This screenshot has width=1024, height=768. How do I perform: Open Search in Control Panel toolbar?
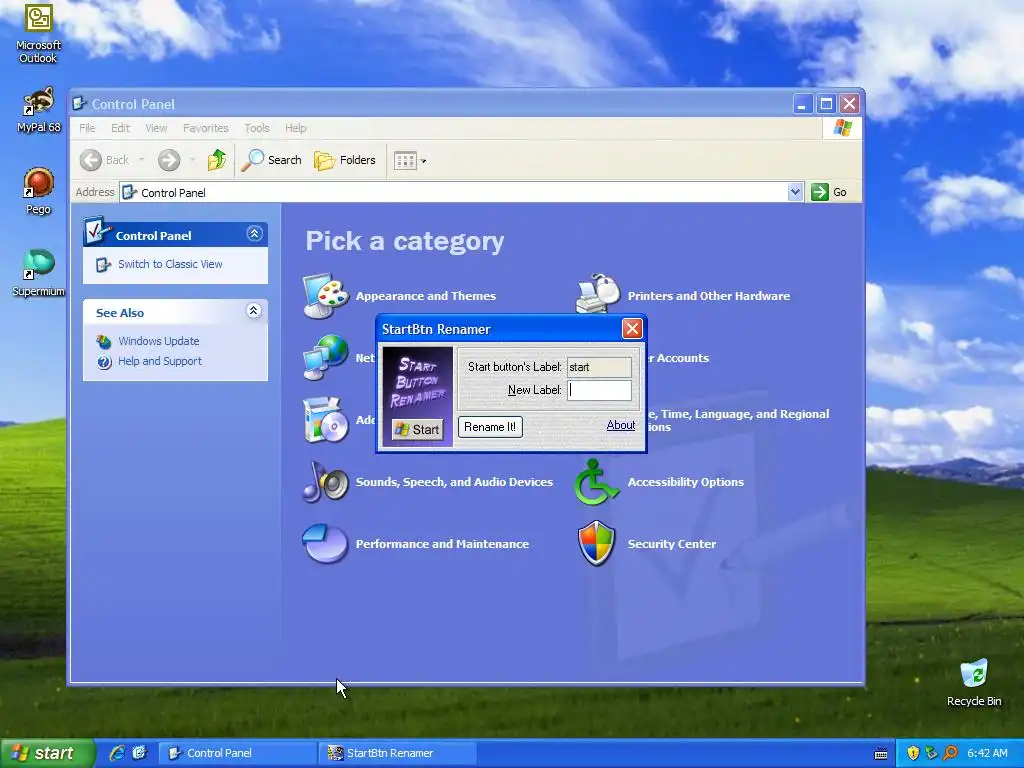coord(271,160)
